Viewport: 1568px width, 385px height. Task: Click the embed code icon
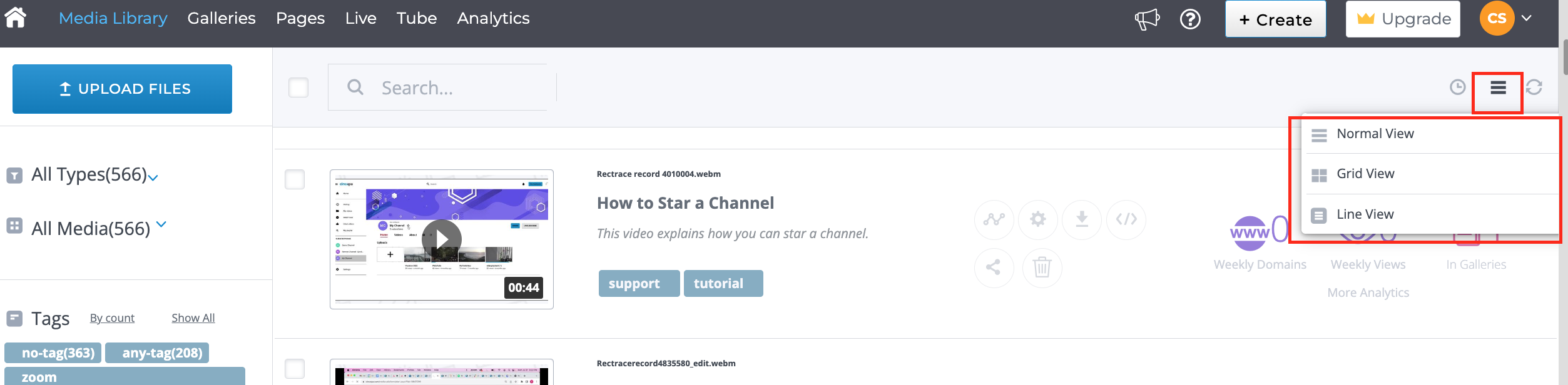1126,219
